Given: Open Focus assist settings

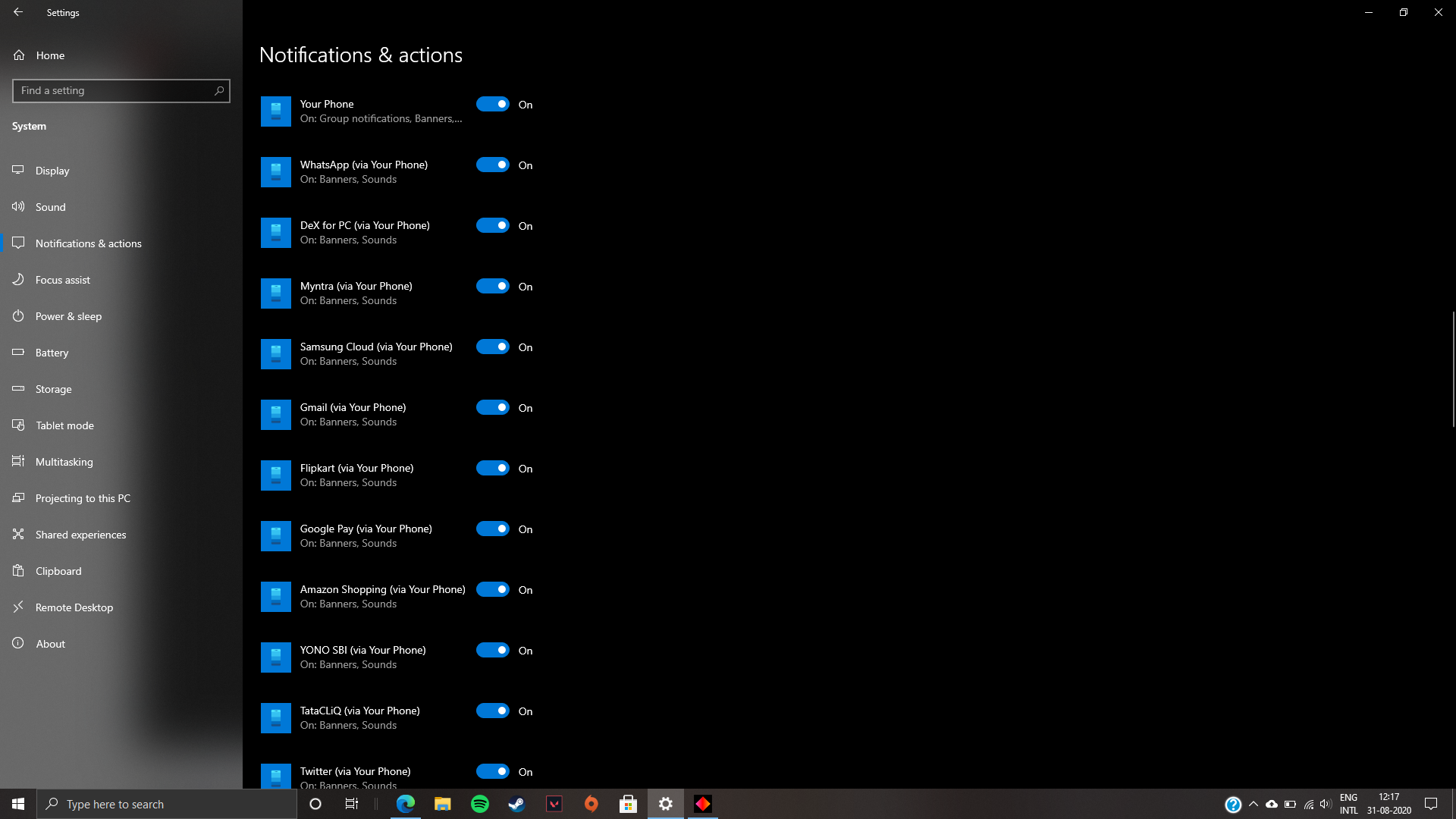Looking at the screenshot, I should tap(121, 280).
